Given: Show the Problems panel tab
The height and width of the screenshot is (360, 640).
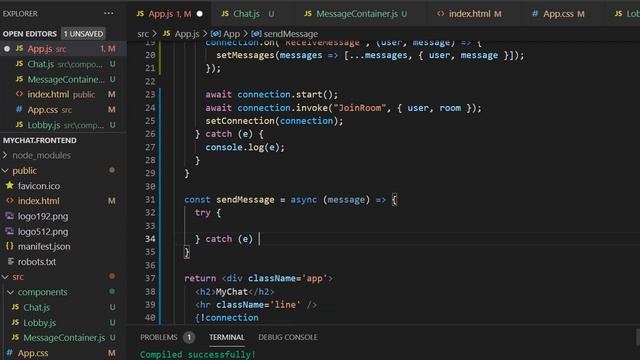Looking at the screenshot, I should click(159, 337).
